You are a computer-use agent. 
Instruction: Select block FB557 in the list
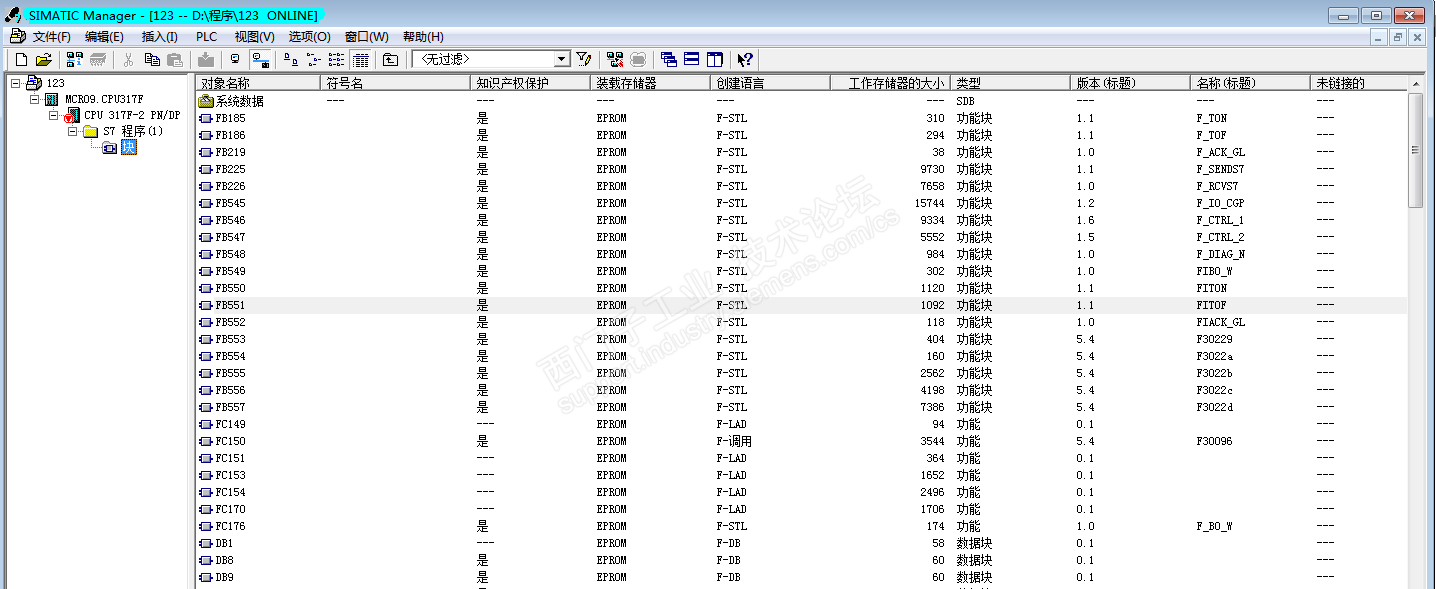pos(230,407)
